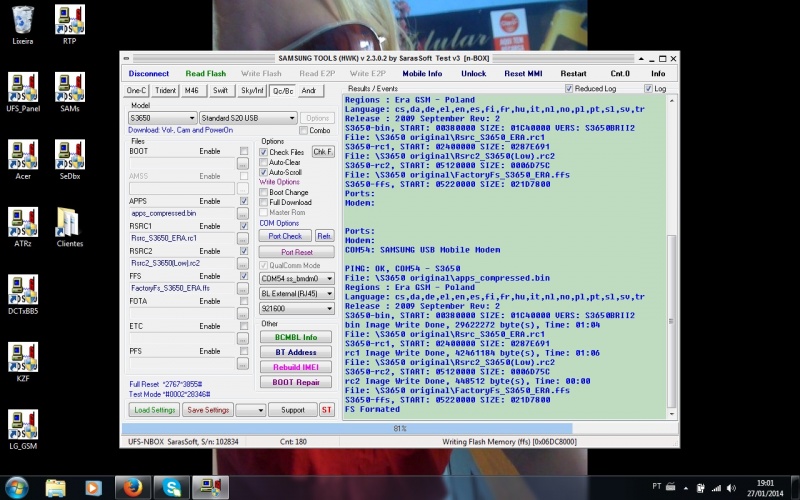800x500 pixels.
Task: Open the Clientes folder on desktop
Action: point(70,227)
